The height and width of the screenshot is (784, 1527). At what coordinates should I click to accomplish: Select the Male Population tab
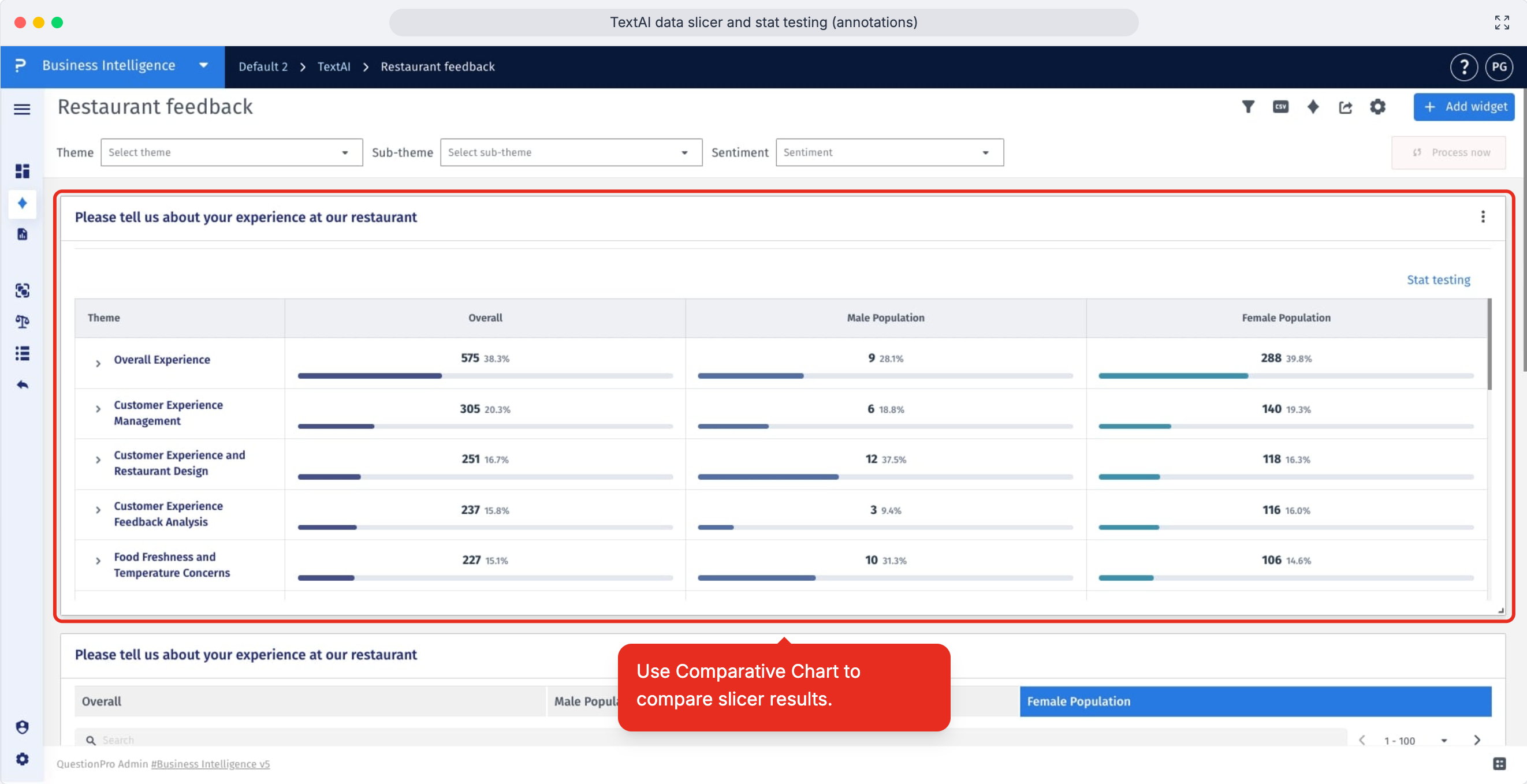tap(584, 701)
